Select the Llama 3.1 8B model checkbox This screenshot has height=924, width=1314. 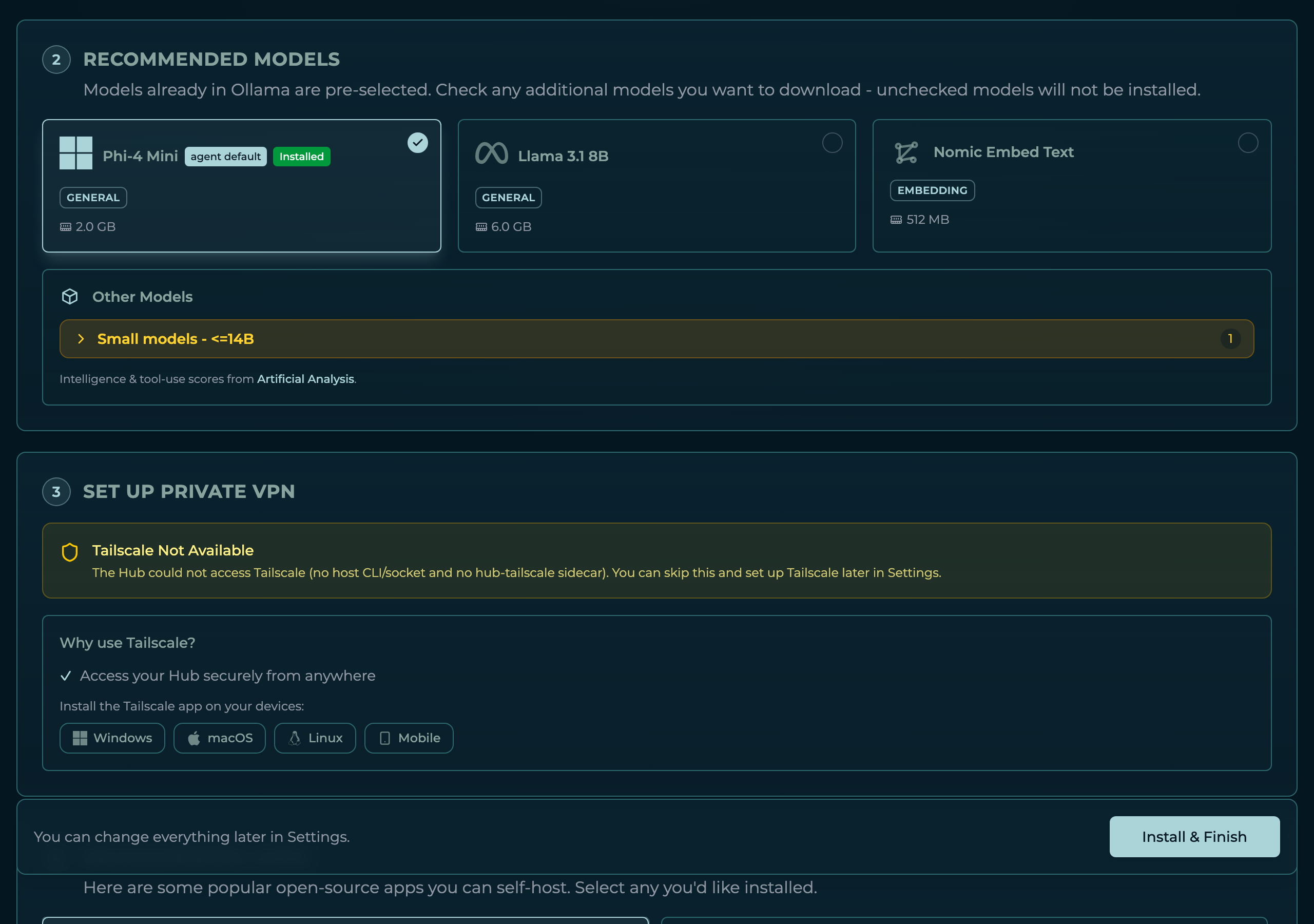(x=832, y=143)
